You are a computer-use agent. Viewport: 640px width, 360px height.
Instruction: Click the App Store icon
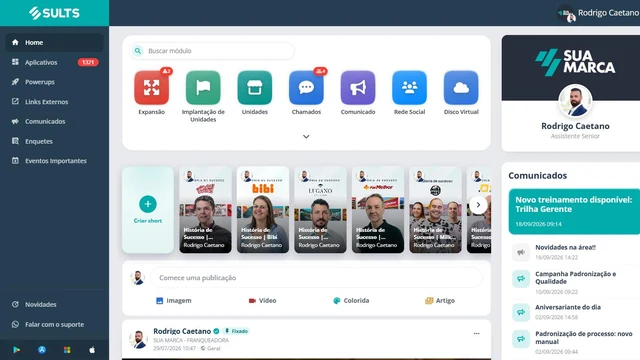(42, 350)
